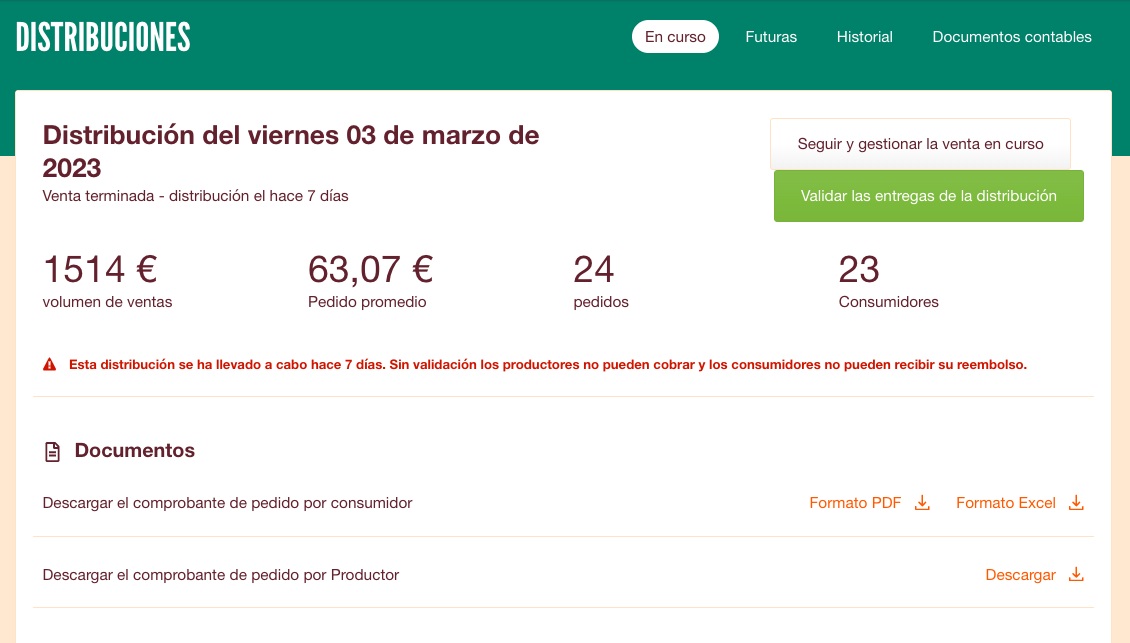
Task: Click Descargar link for Productor receipt
Action: pos(1020,575)
